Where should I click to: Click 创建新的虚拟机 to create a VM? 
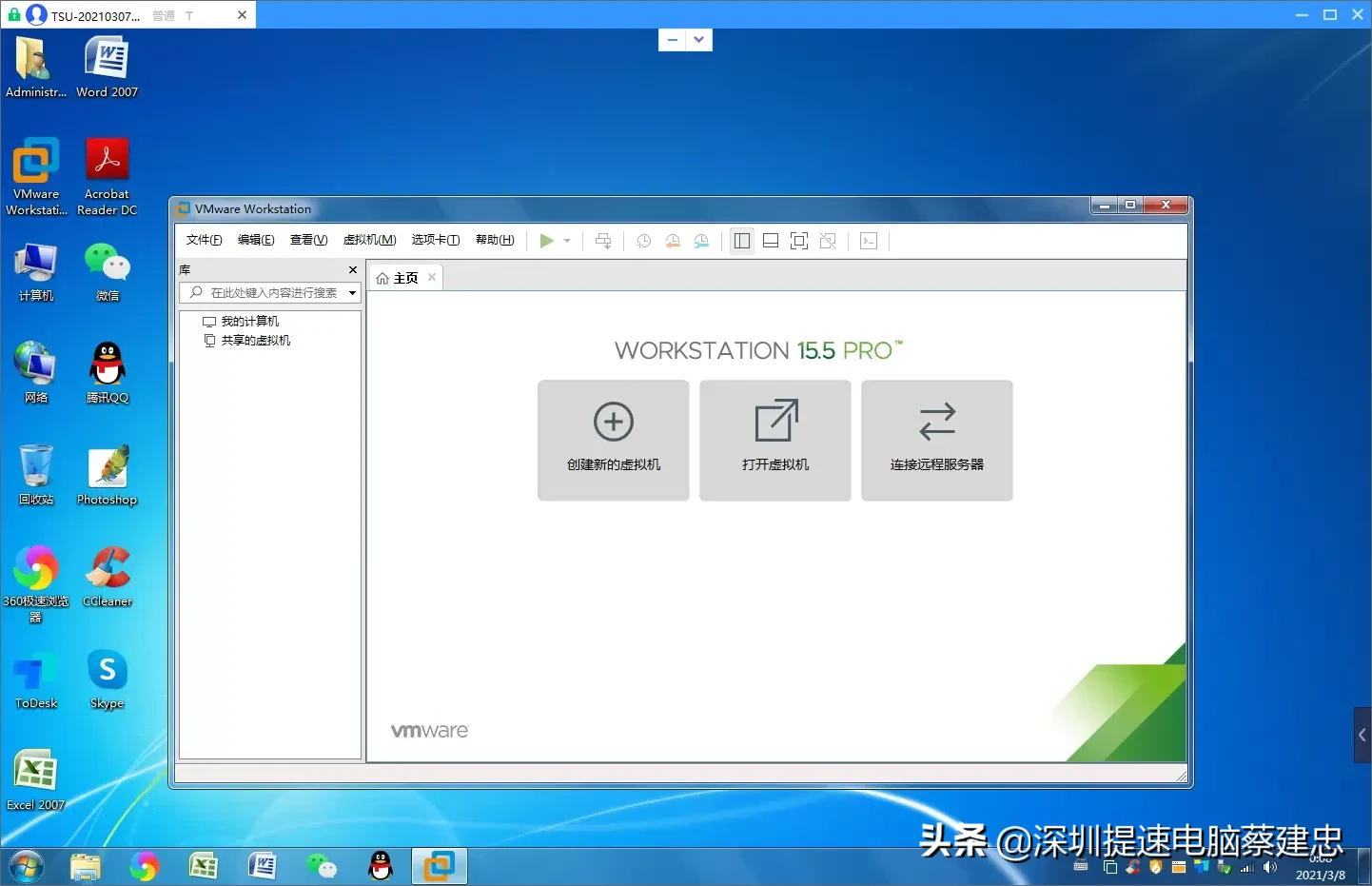coord(613,440)
